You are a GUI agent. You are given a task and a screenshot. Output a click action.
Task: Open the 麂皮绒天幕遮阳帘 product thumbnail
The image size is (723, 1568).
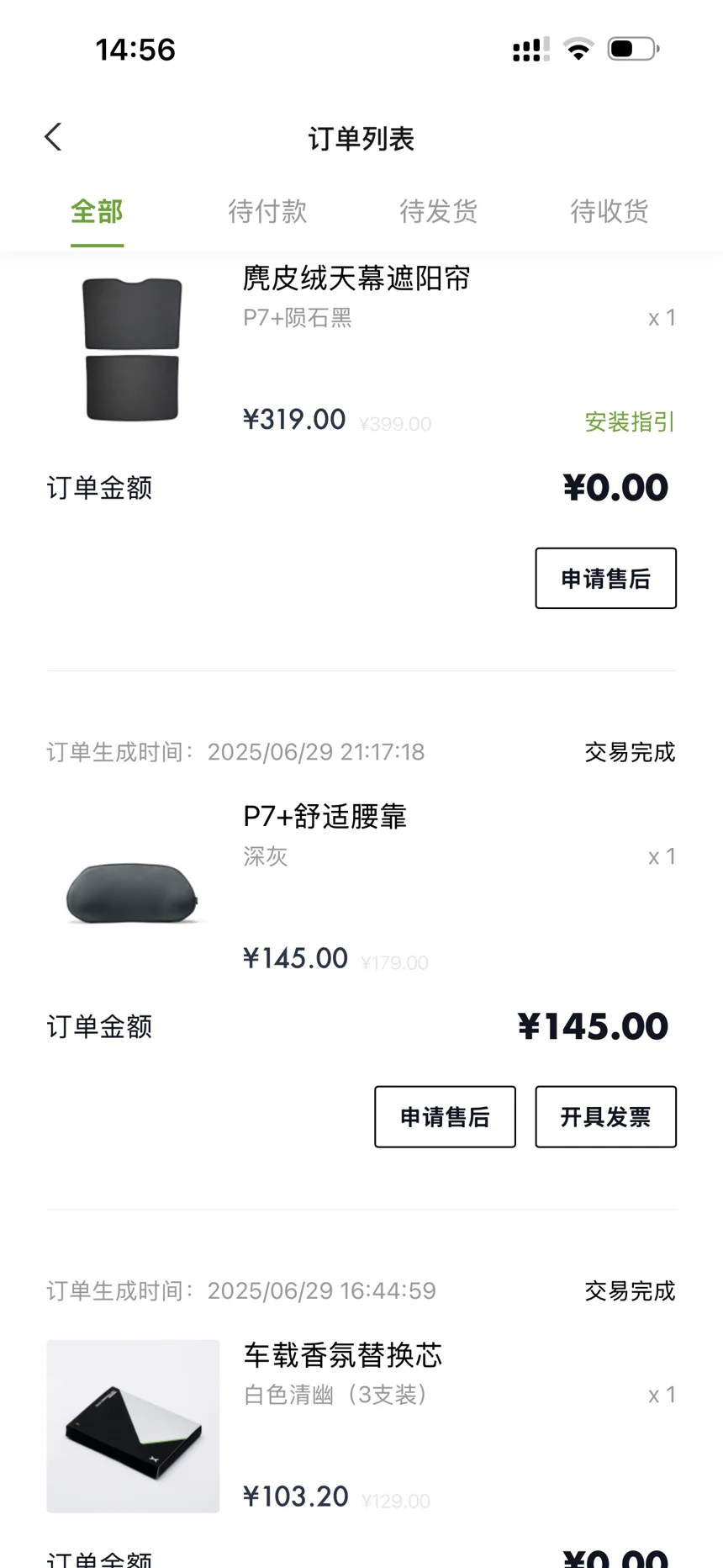click(x=133, y=349)
